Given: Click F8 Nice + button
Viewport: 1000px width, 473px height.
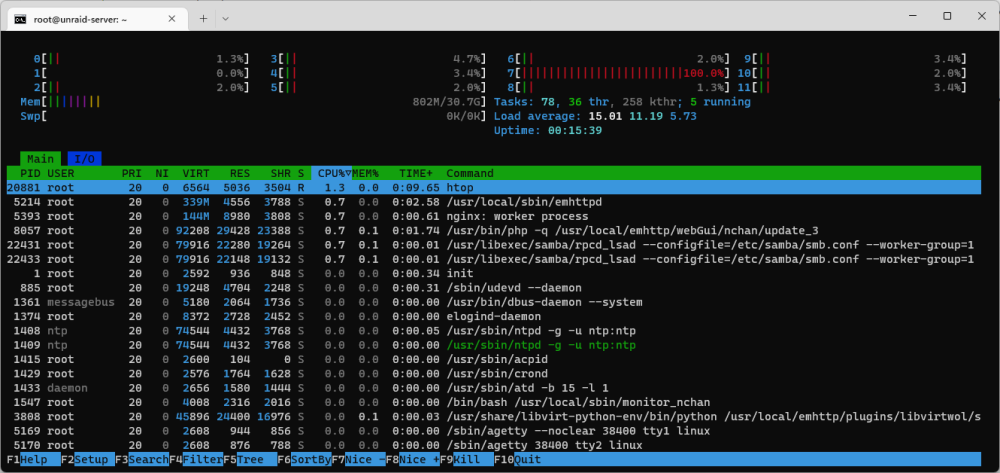Looking at the screenshot, I should (413, 460).
